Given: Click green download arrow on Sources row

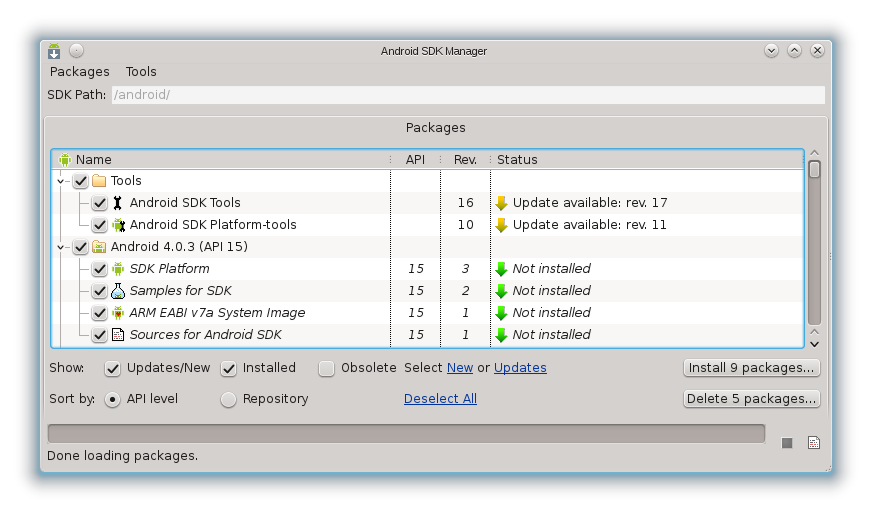Looking at the screenshot, I should point(502,335).
